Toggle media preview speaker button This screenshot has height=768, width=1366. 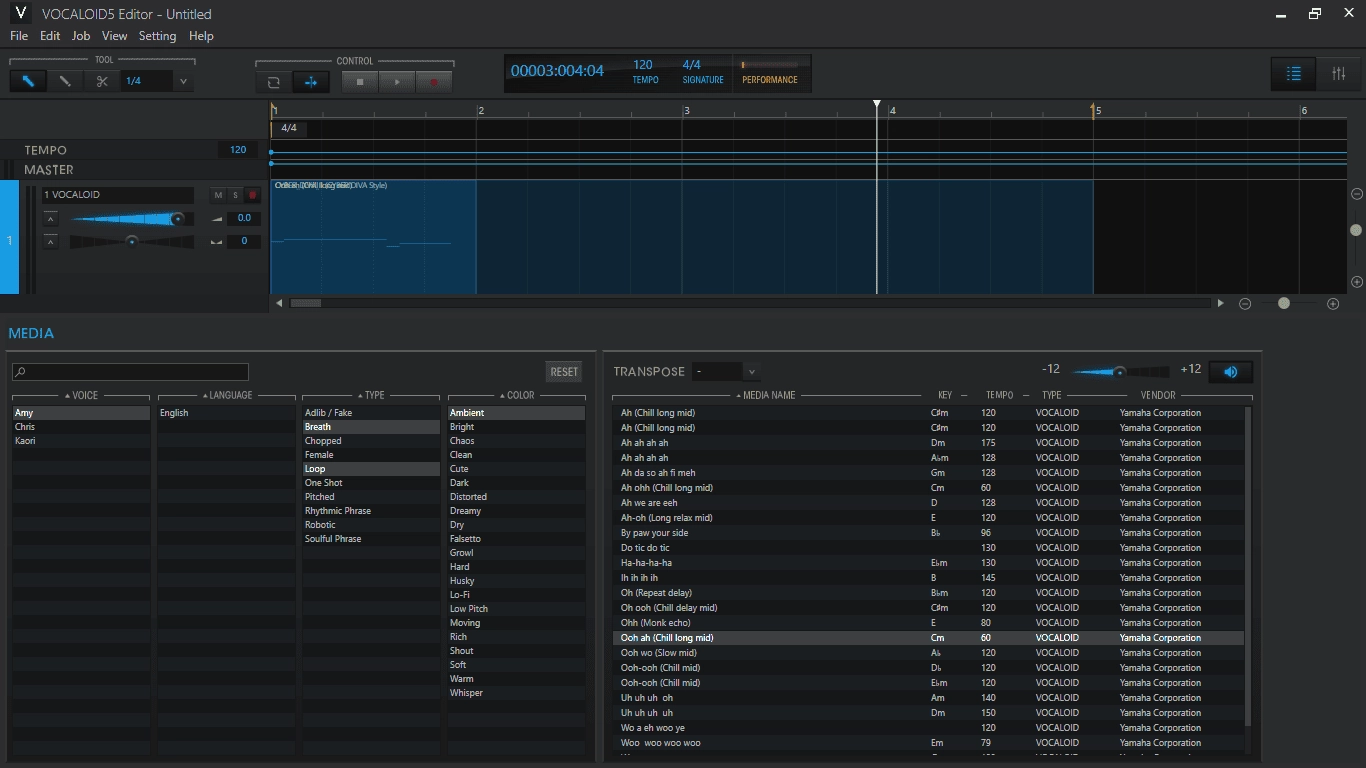[x=1230, y=372]
